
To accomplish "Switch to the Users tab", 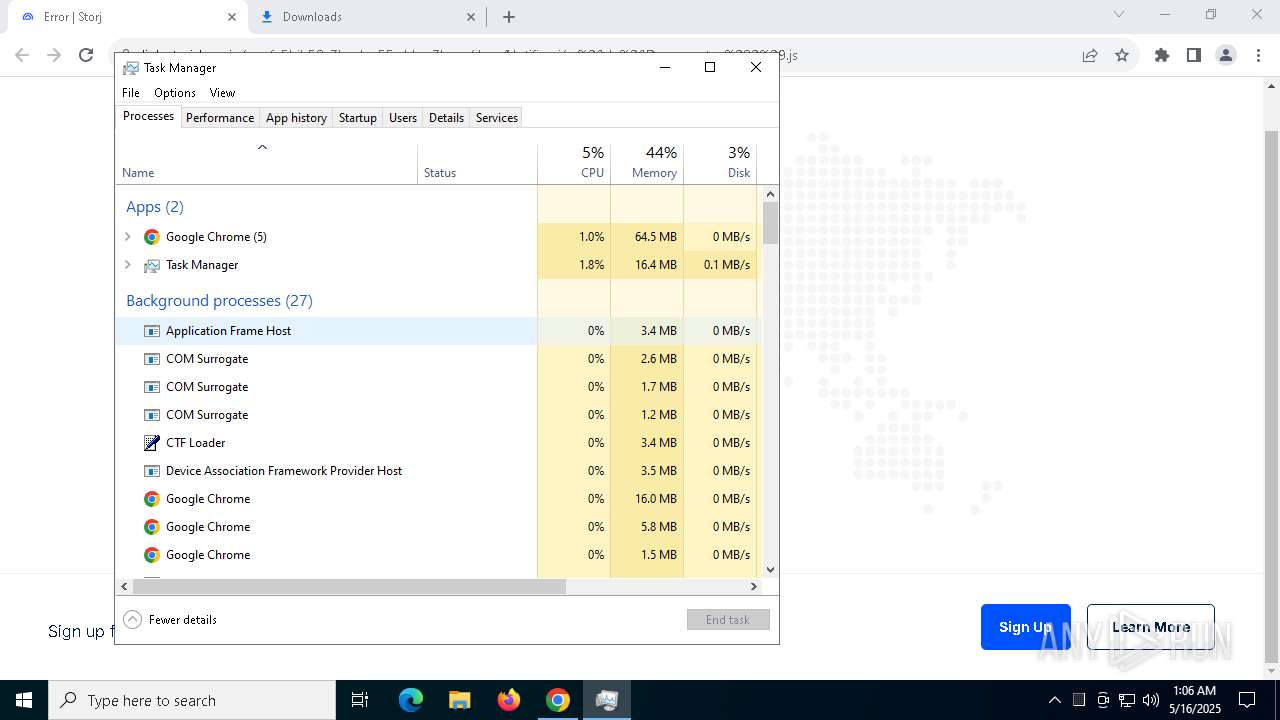I will 403,118.
